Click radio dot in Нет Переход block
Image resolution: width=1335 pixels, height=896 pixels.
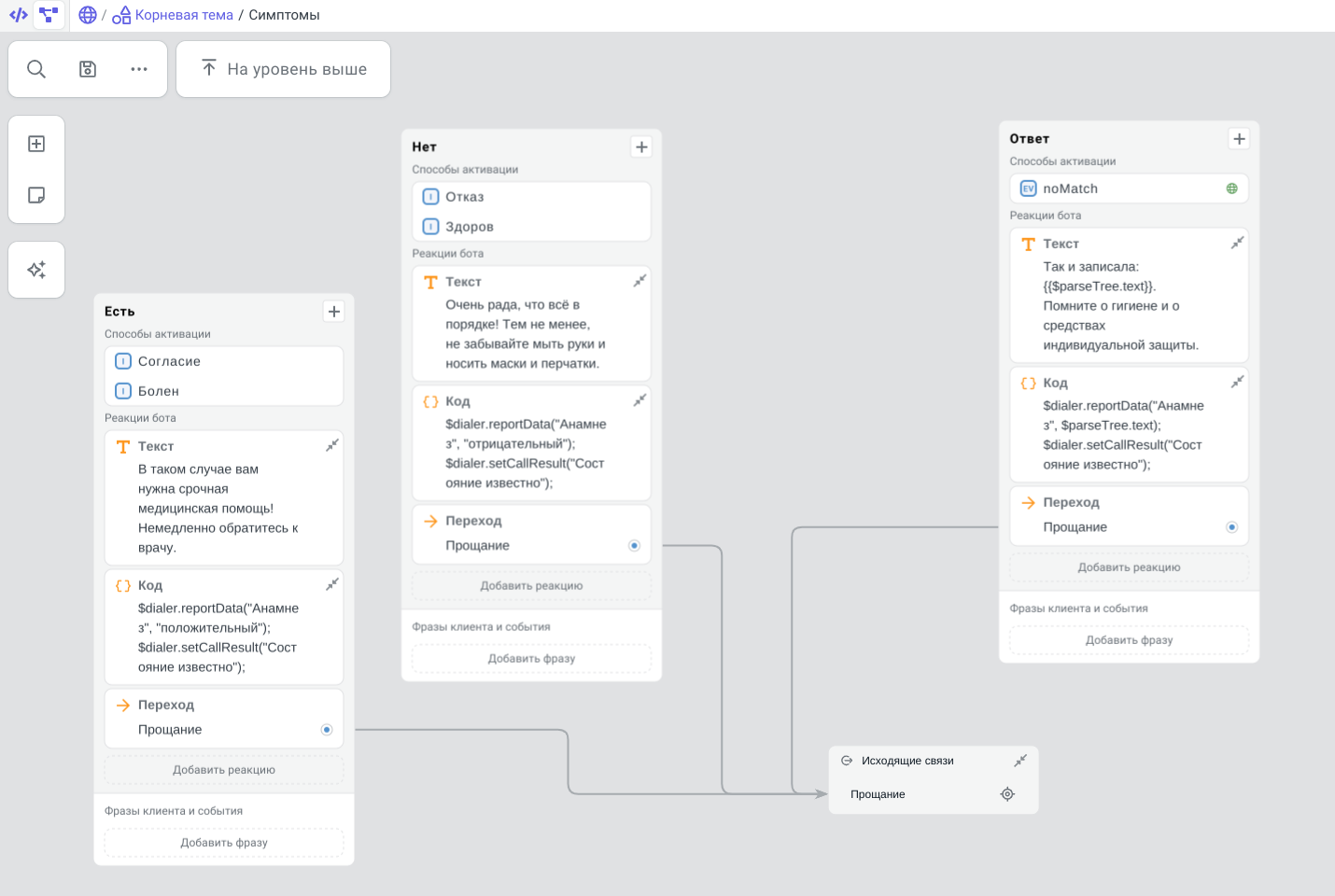coord(634,546)
